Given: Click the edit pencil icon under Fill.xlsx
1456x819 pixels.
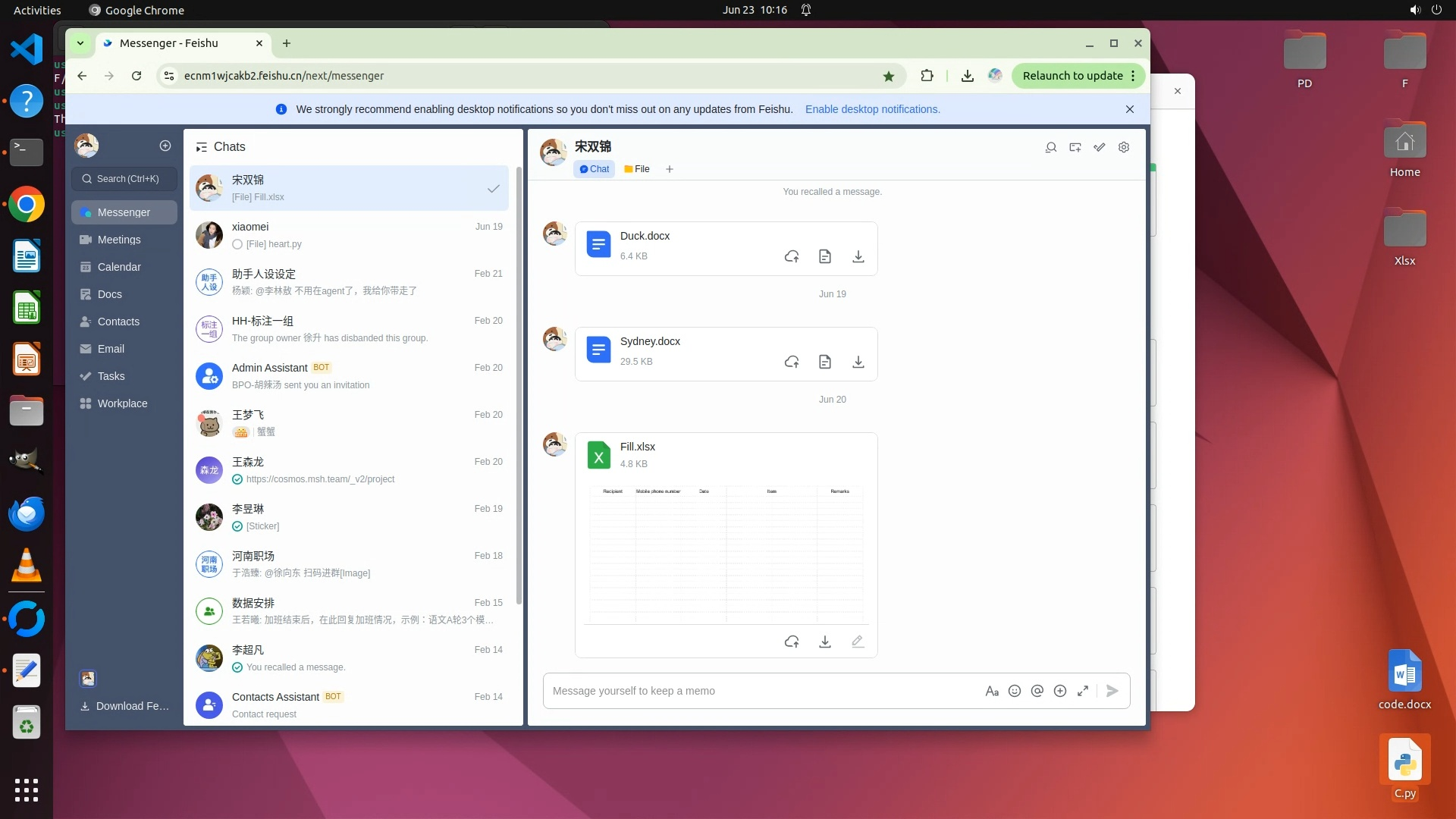Looking at the screenshot, I should 858,642.
